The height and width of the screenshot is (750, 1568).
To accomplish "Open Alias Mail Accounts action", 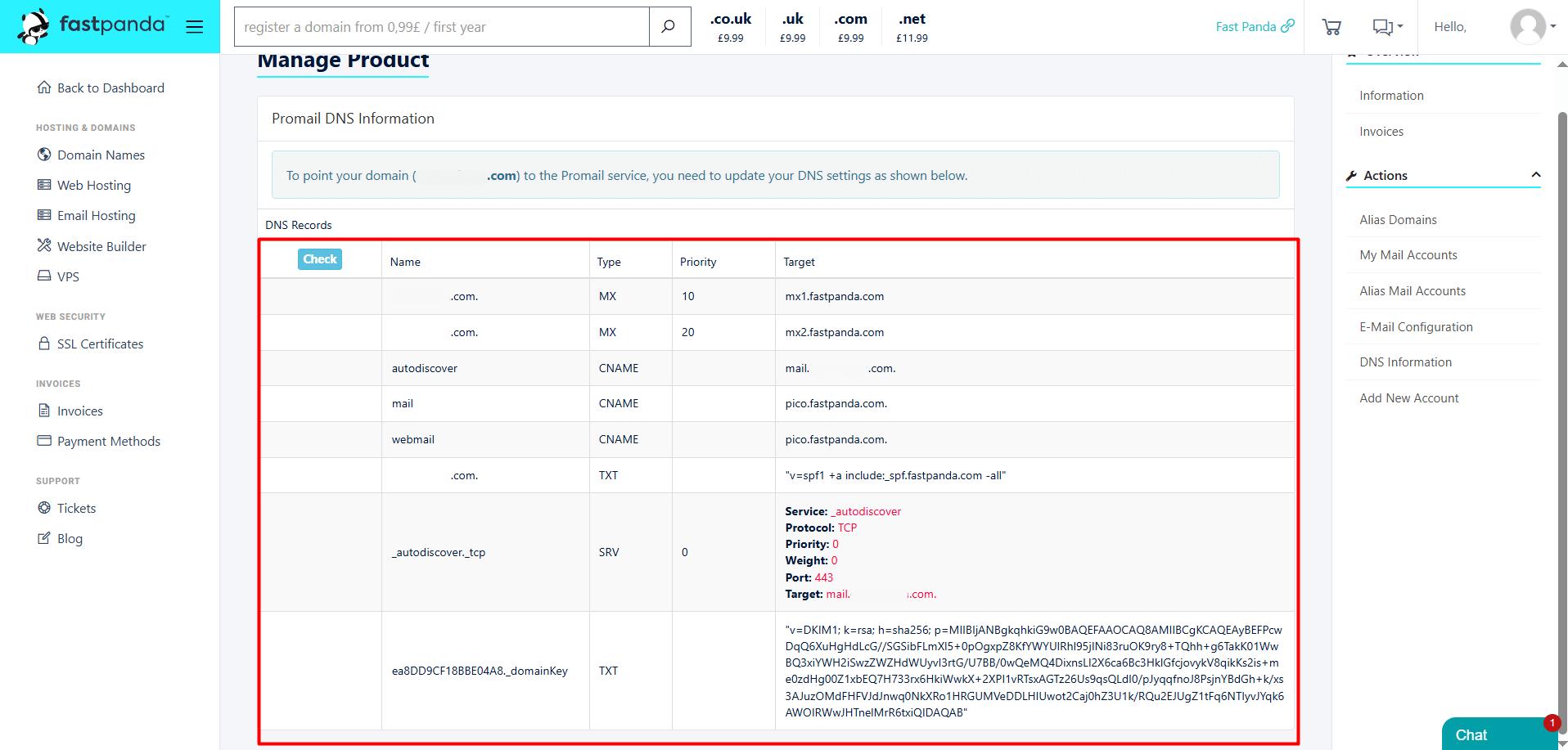I will point(1413,291).
